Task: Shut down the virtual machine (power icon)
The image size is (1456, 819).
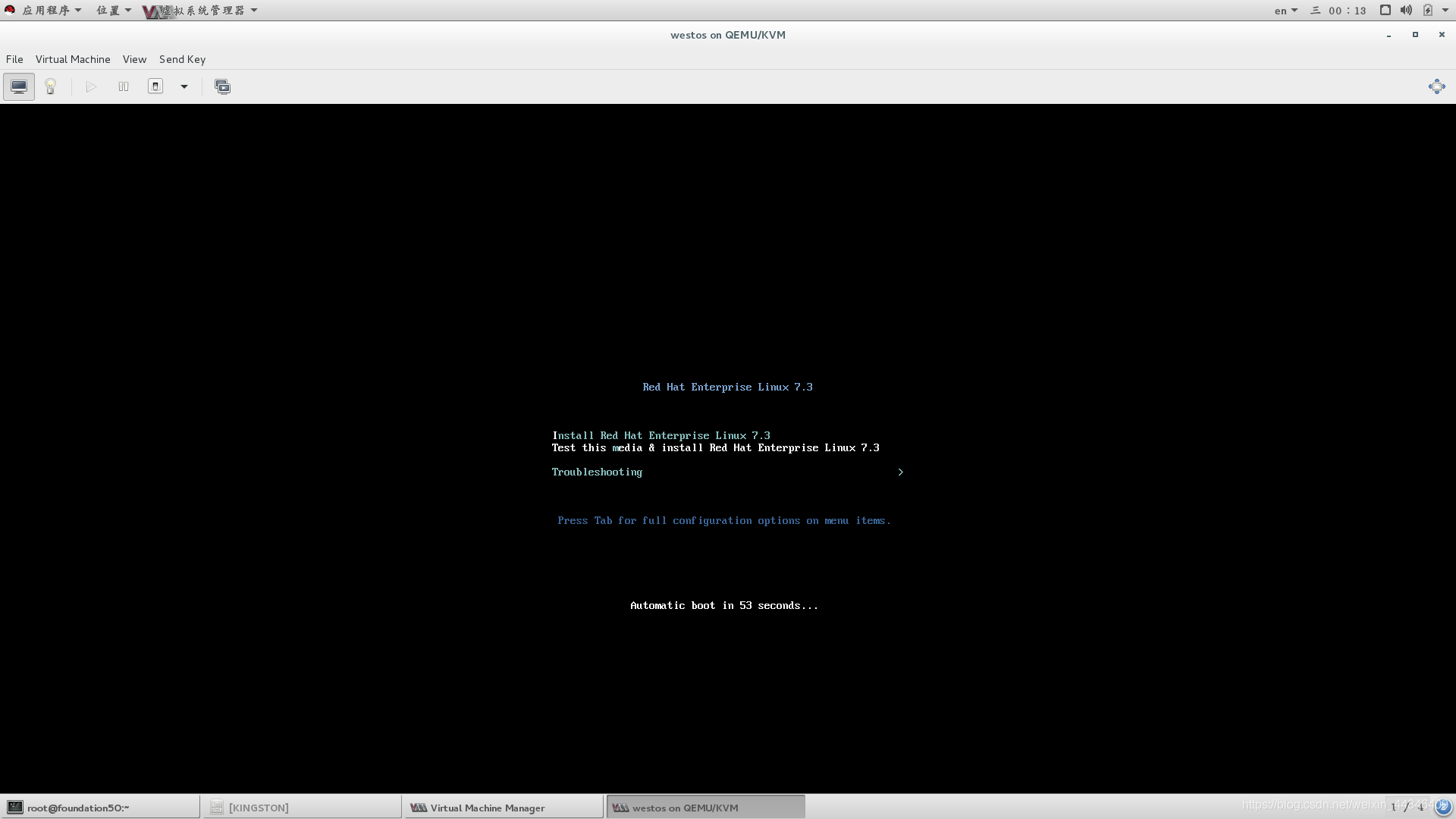Action: coord(155,86)
